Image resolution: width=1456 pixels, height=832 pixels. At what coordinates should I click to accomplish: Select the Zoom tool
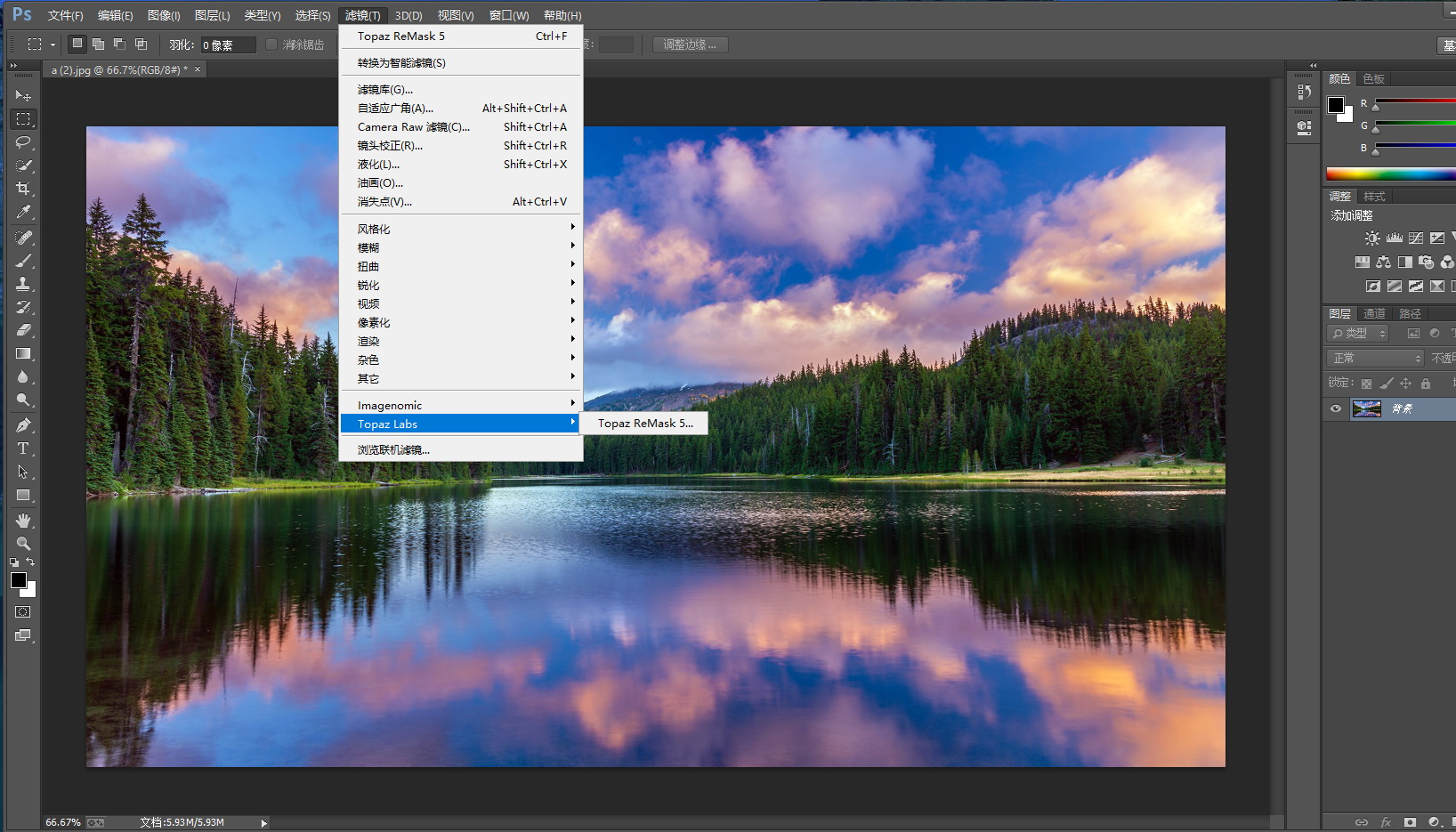pos(23,544)
